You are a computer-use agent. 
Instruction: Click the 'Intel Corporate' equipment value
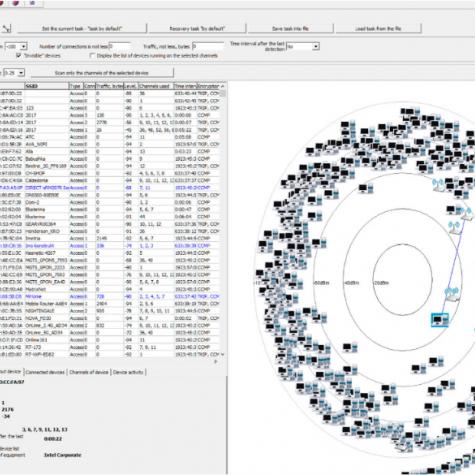pyautogui.click(x=63, y=455)
